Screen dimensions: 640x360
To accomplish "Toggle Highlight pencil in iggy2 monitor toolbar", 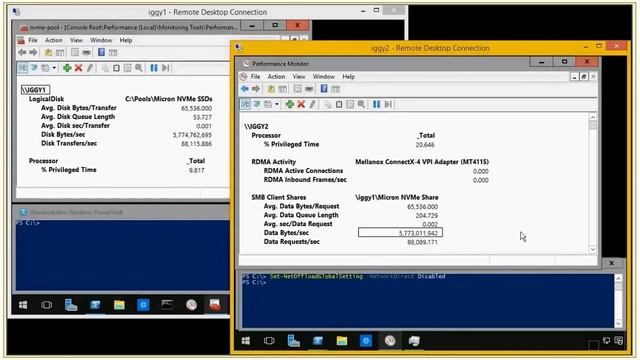I will pyautogui.click(x=312, y=104).
